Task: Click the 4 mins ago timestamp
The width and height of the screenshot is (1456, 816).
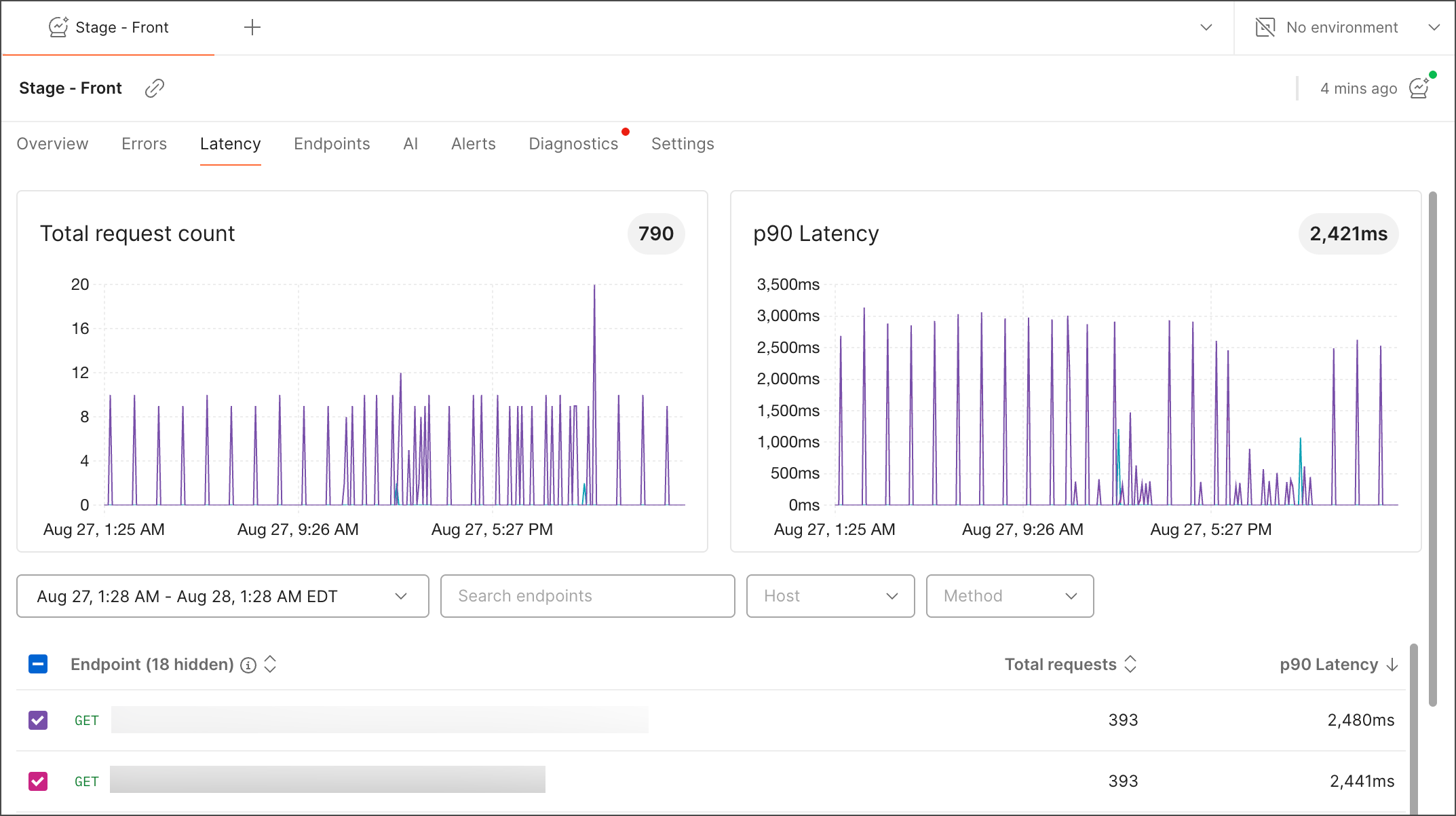Action: (1358, 88)
